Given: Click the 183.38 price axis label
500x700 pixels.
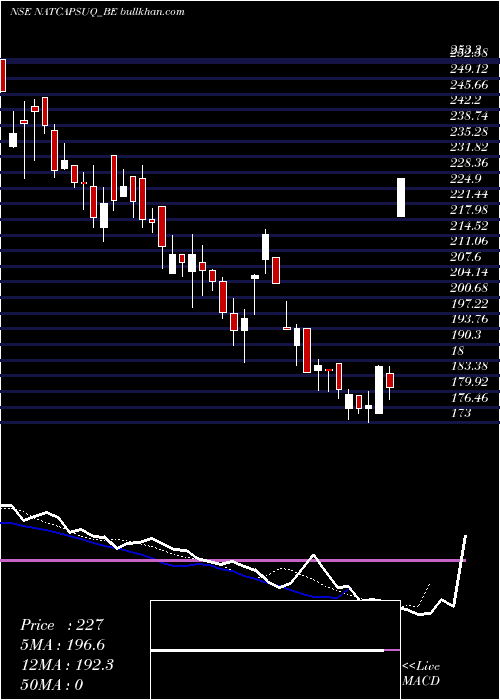Looking at the screenshot, I should [x=469, y=366].
